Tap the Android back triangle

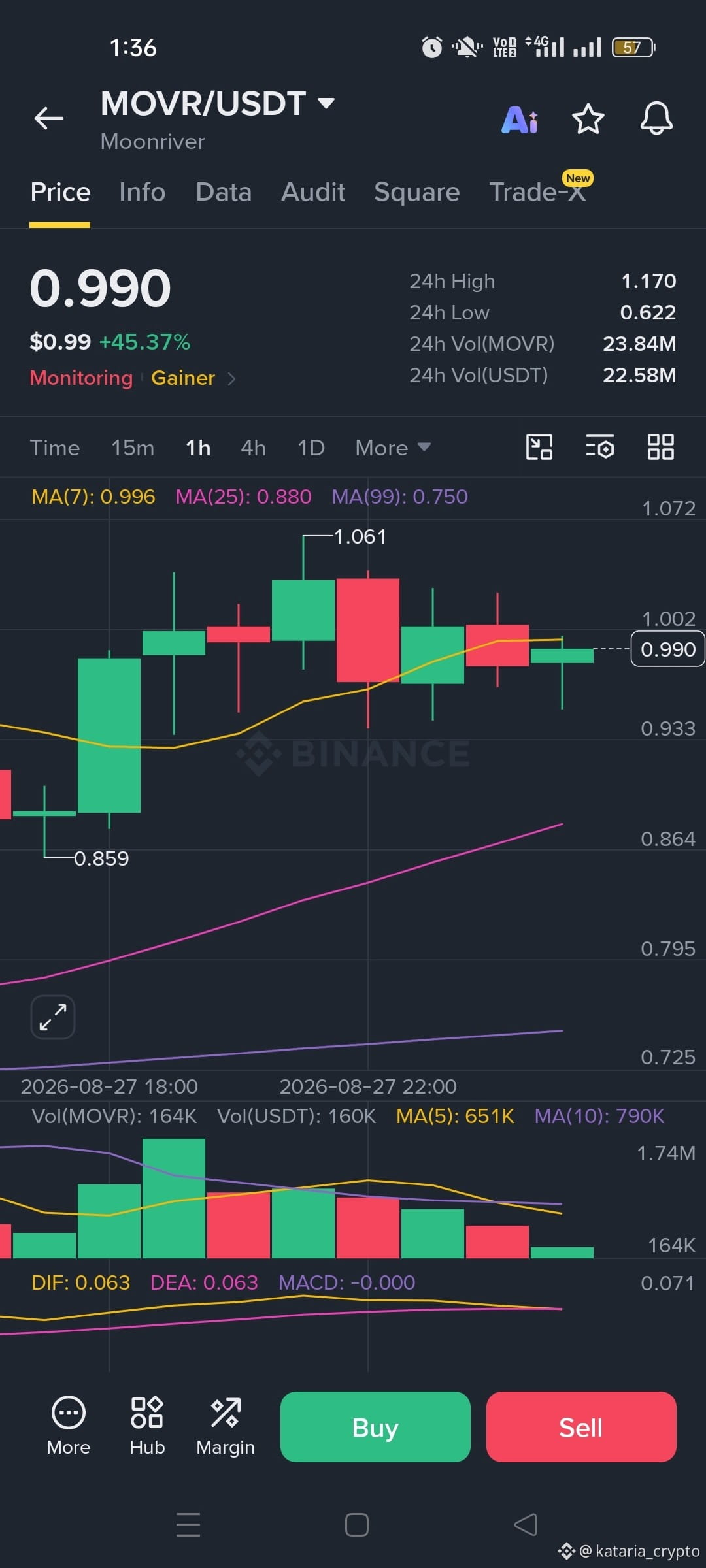coord(525,1525)
